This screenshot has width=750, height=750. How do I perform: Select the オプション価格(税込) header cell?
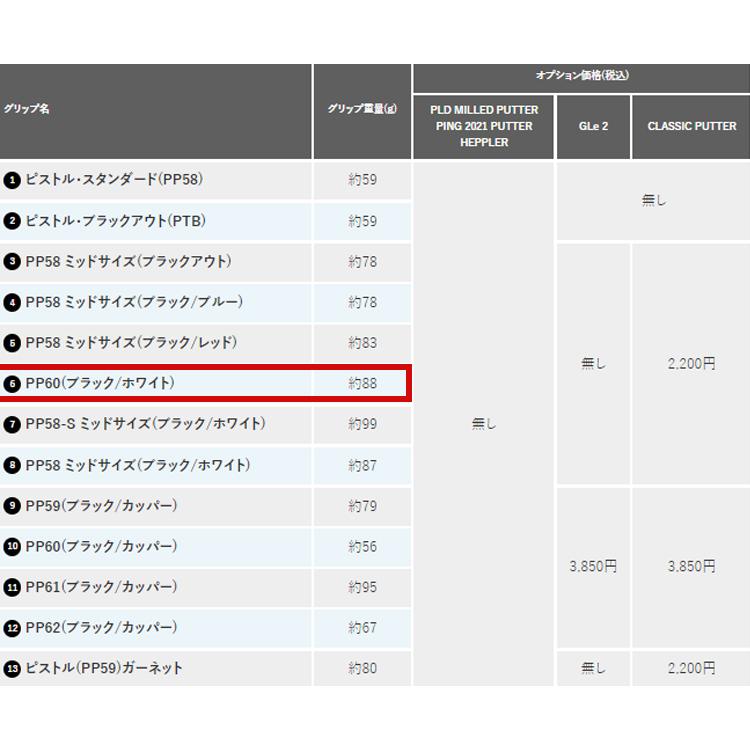[582, 78]
